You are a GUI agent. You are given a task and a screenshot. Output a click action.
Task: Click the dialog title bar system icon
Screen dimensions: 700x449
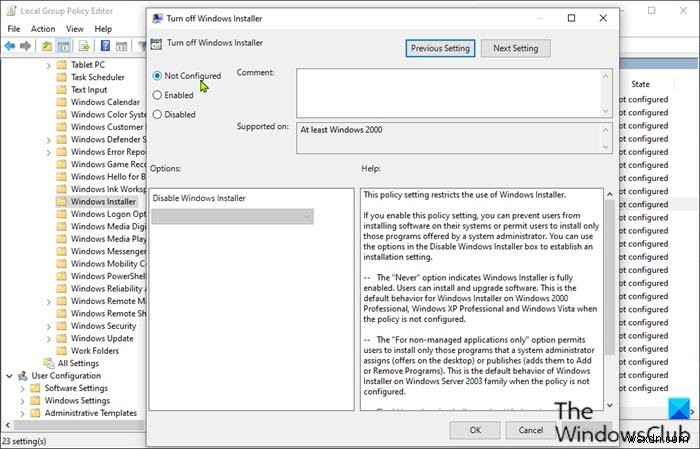click(157, 18)
